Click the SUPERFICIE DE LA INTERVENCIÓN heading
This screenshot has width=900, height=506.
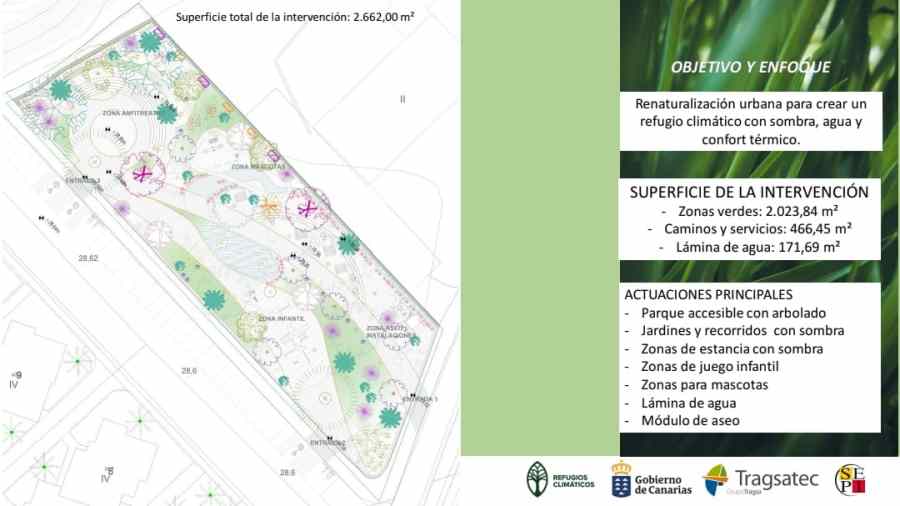click(x=749, y=192)
